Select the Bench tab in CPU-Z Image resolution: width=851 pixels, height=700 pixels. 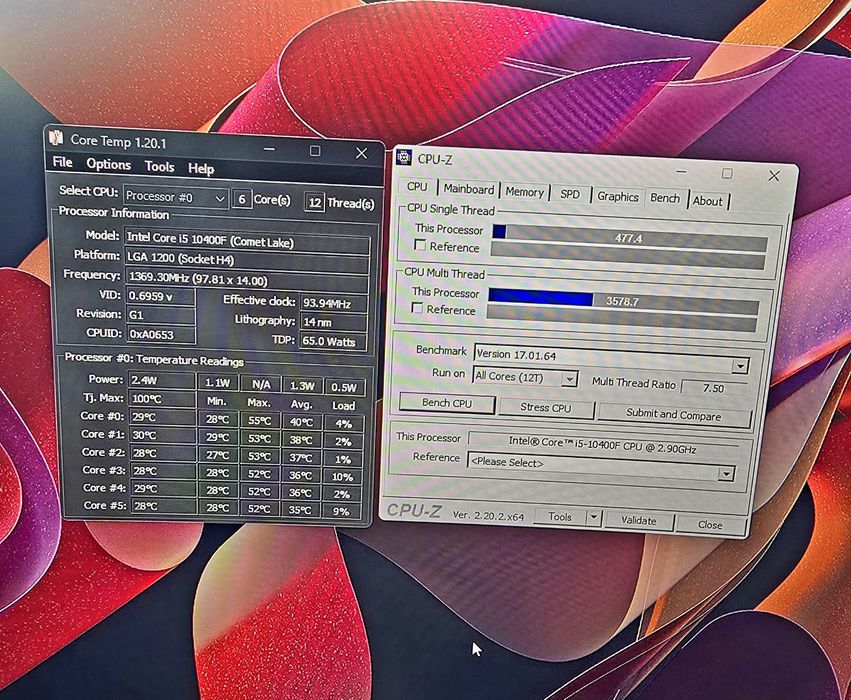click(665, 198)
